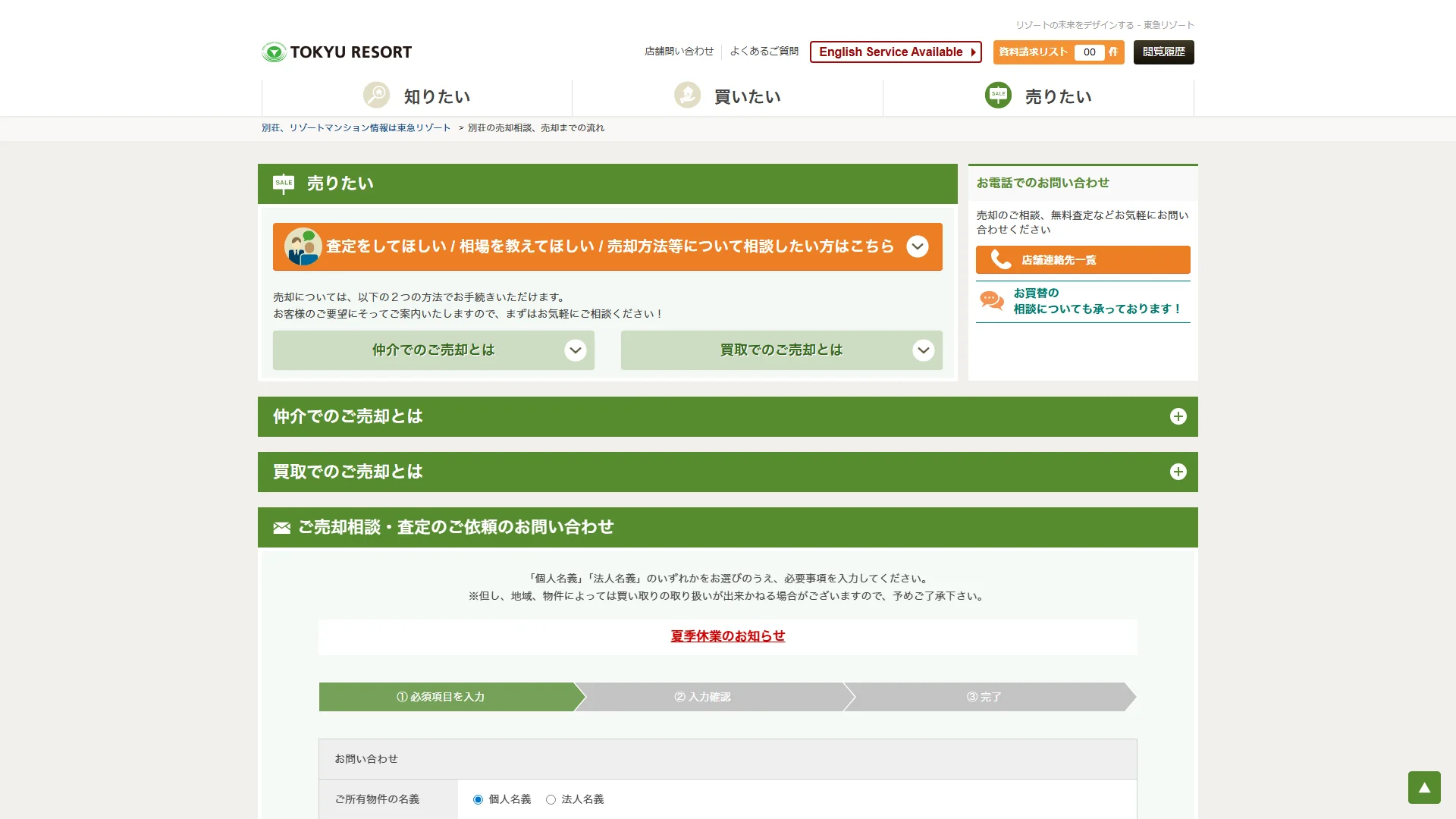Click the people illustration in the orange banner

click(303, 246)
